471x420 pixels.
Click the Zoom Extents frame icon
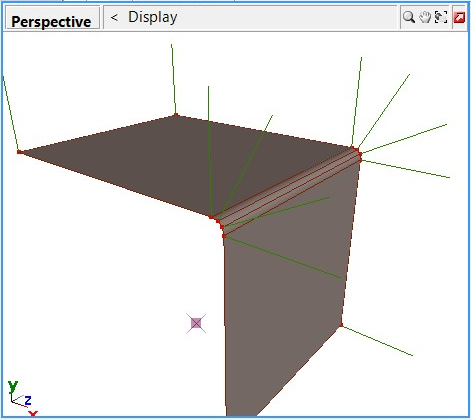(x=441, y=17)
